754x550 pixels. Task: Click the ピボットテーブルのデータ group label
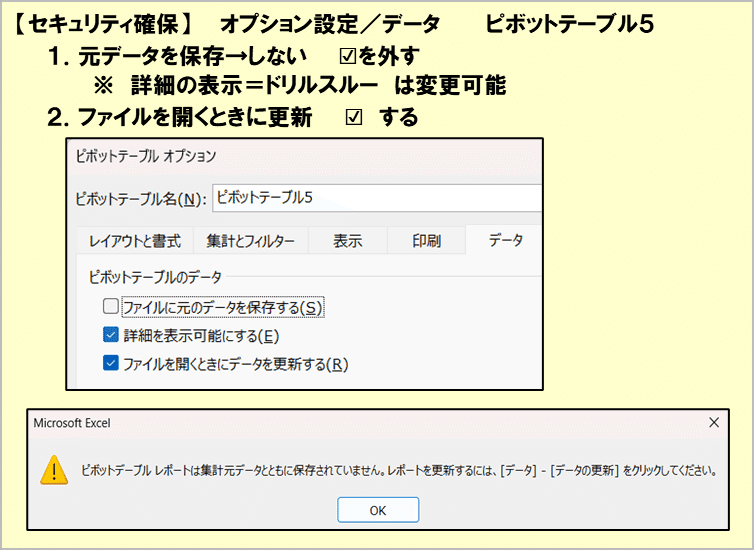pos(155,277)
